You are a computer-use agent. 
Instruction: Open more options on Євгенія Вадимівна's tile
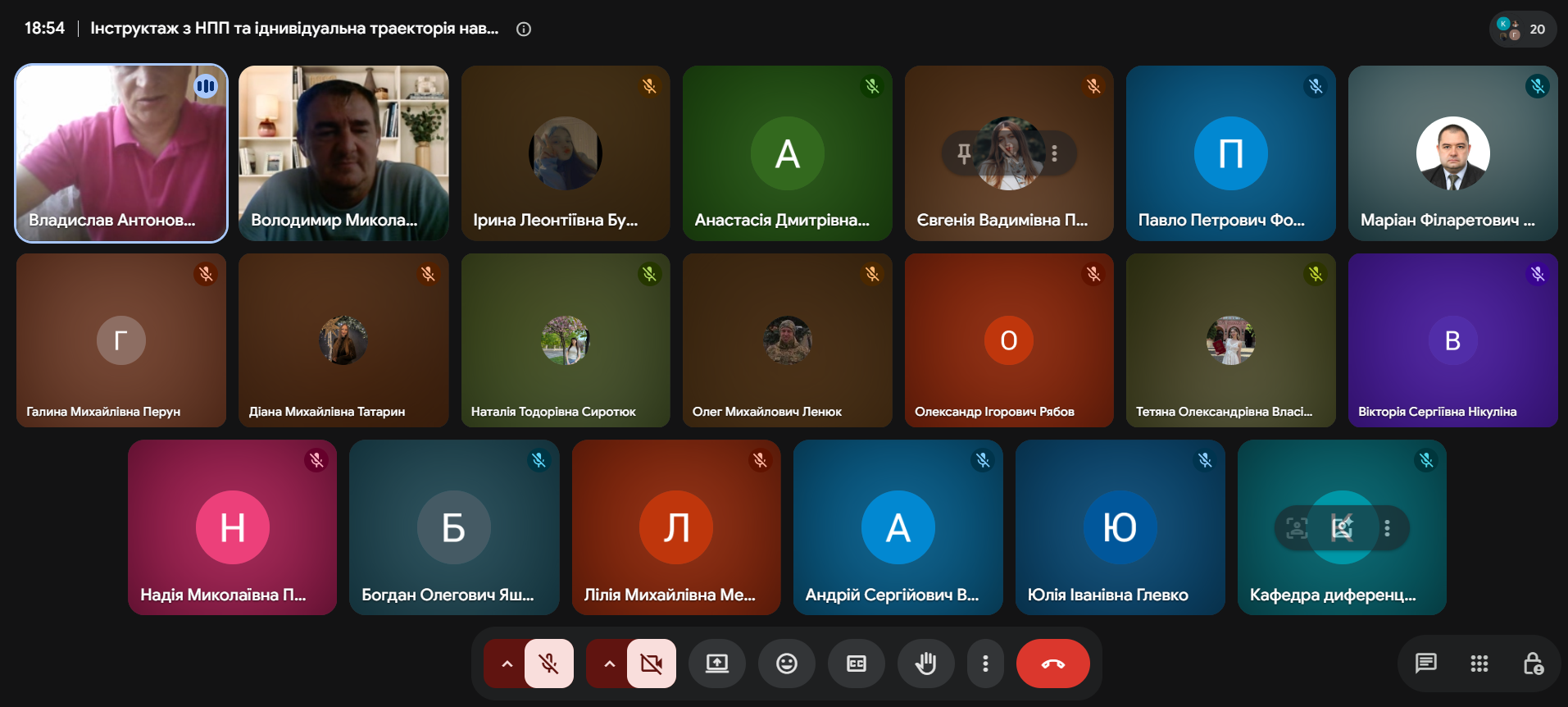click(1054, 153)
